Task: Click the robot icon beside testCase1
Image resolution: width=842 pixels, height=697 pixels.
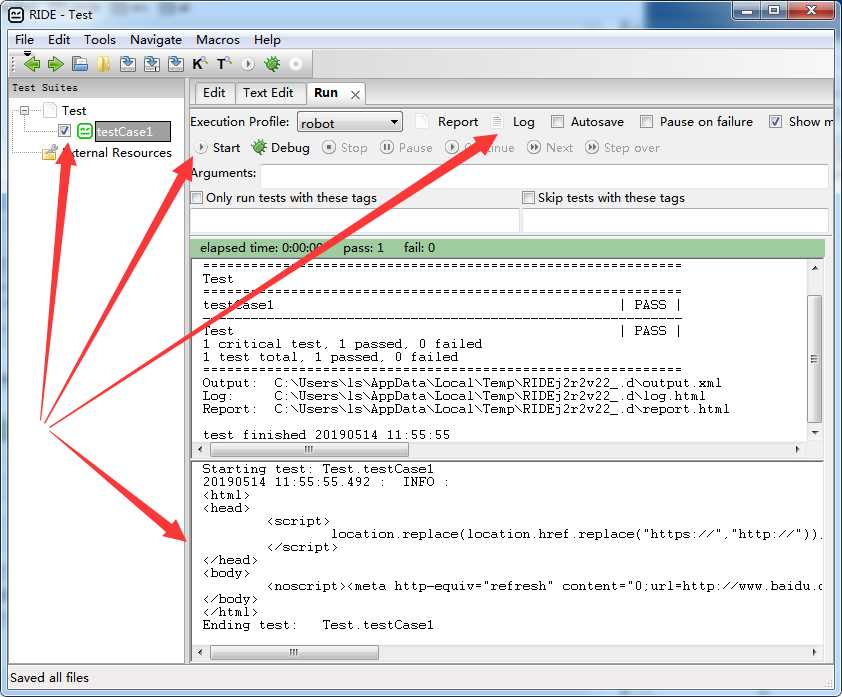Action: point(85,131)
